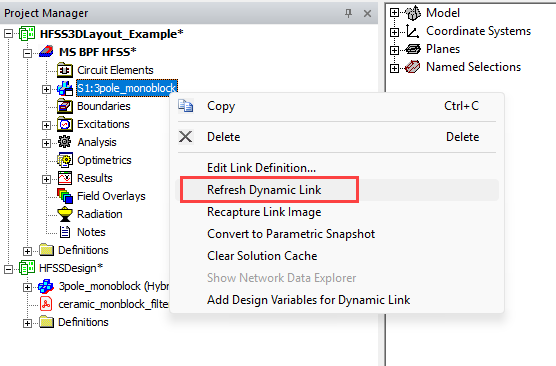Click the Circuit Elements icon
This screenshot has width=556, height=366.
coord(65,70)
